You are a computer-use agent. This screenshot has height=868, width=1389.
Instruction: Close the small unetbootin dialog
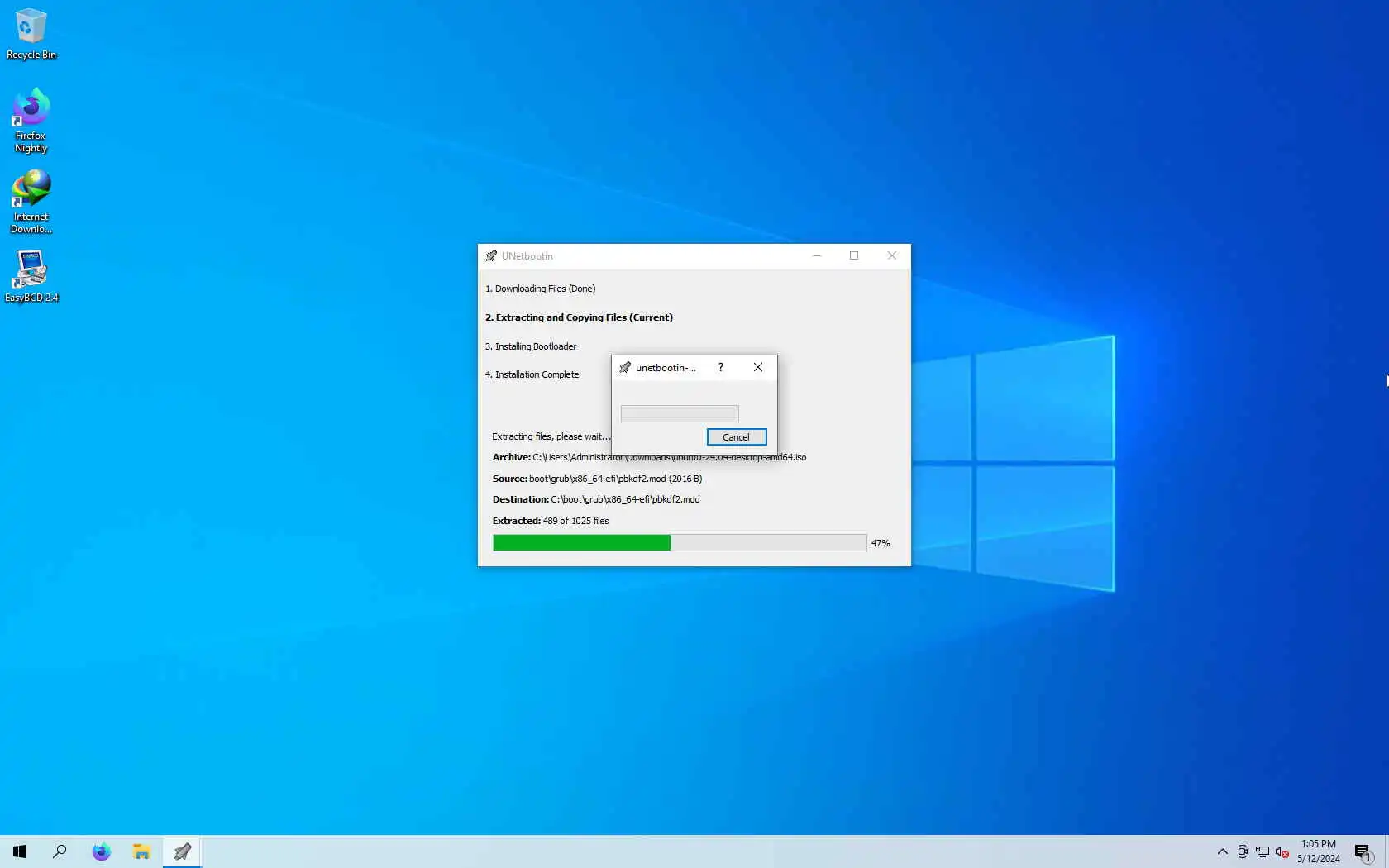click(758, 368)
